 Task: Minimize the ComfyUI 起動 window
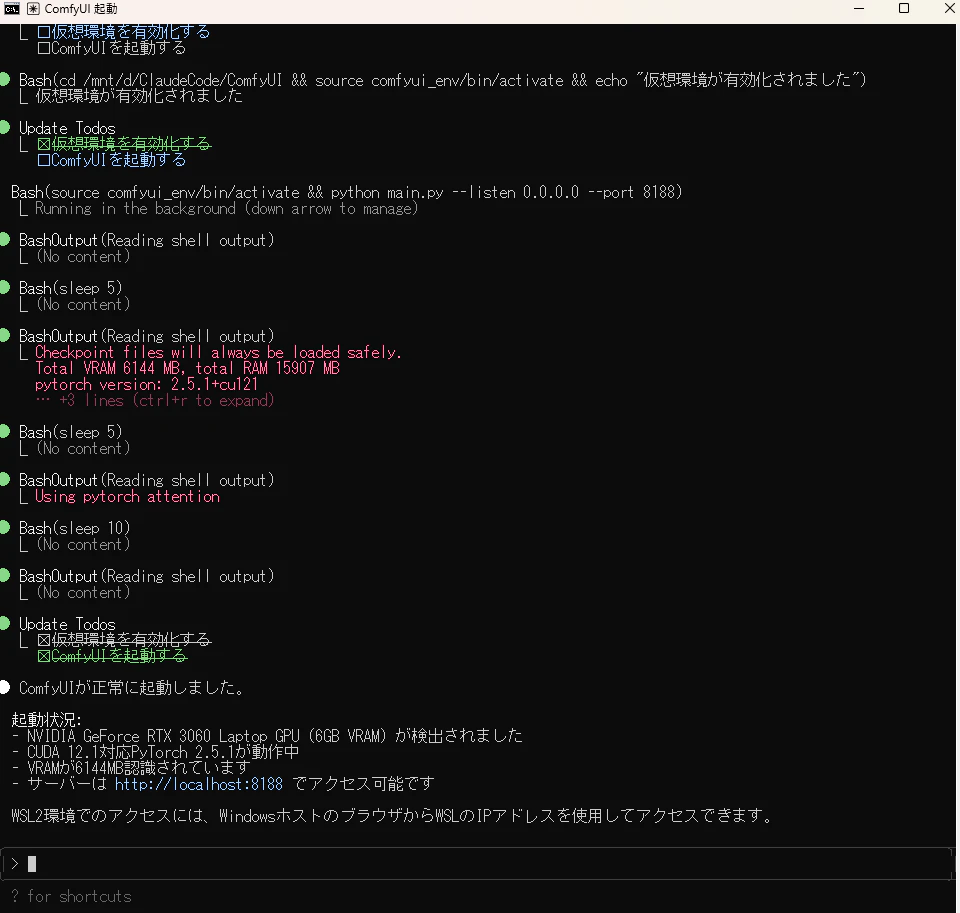(x=859, y=9)
